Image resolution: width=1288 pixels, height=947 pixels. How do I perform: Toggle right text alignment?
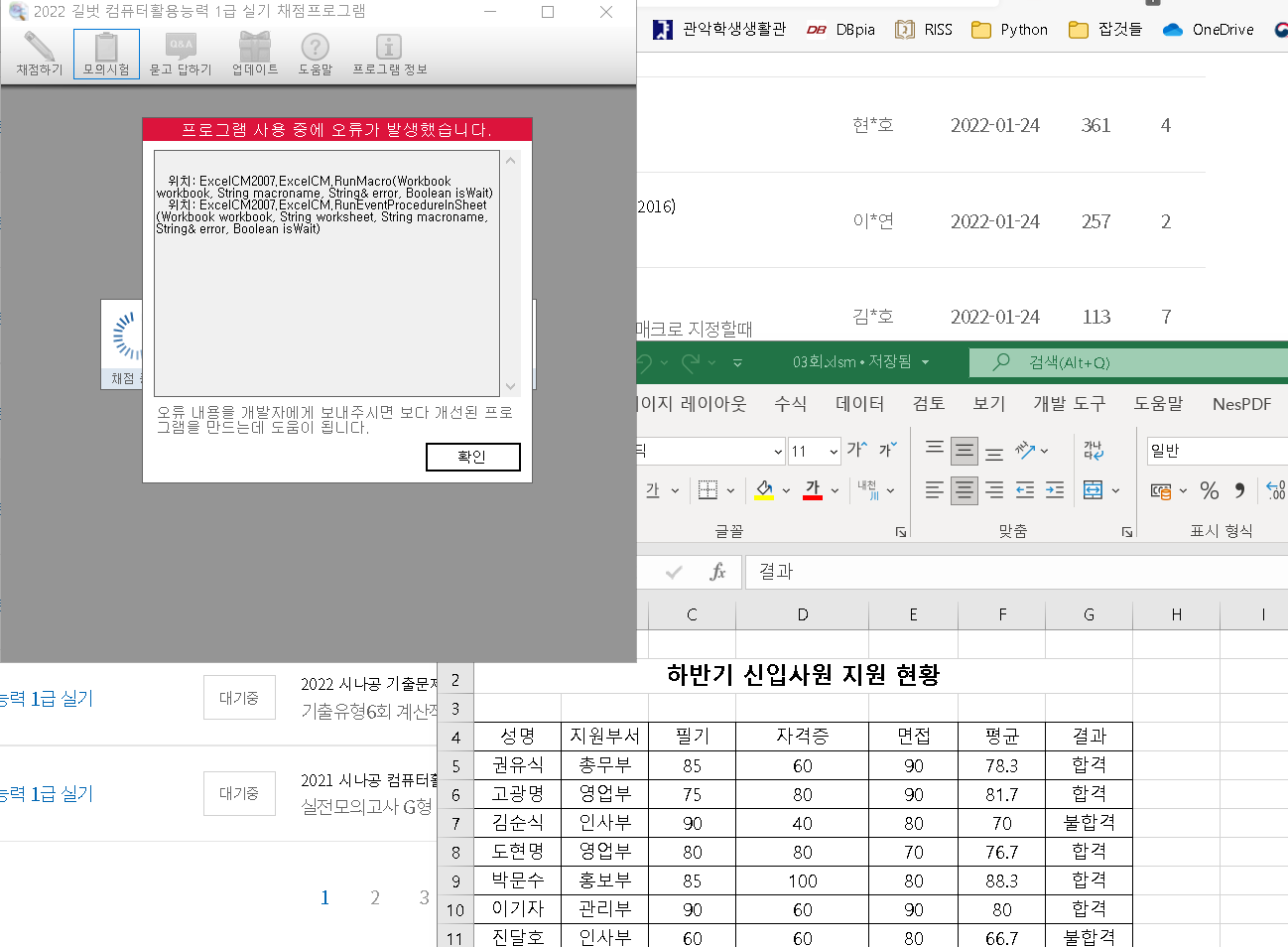pyautogui.click(x=994, y=490)
